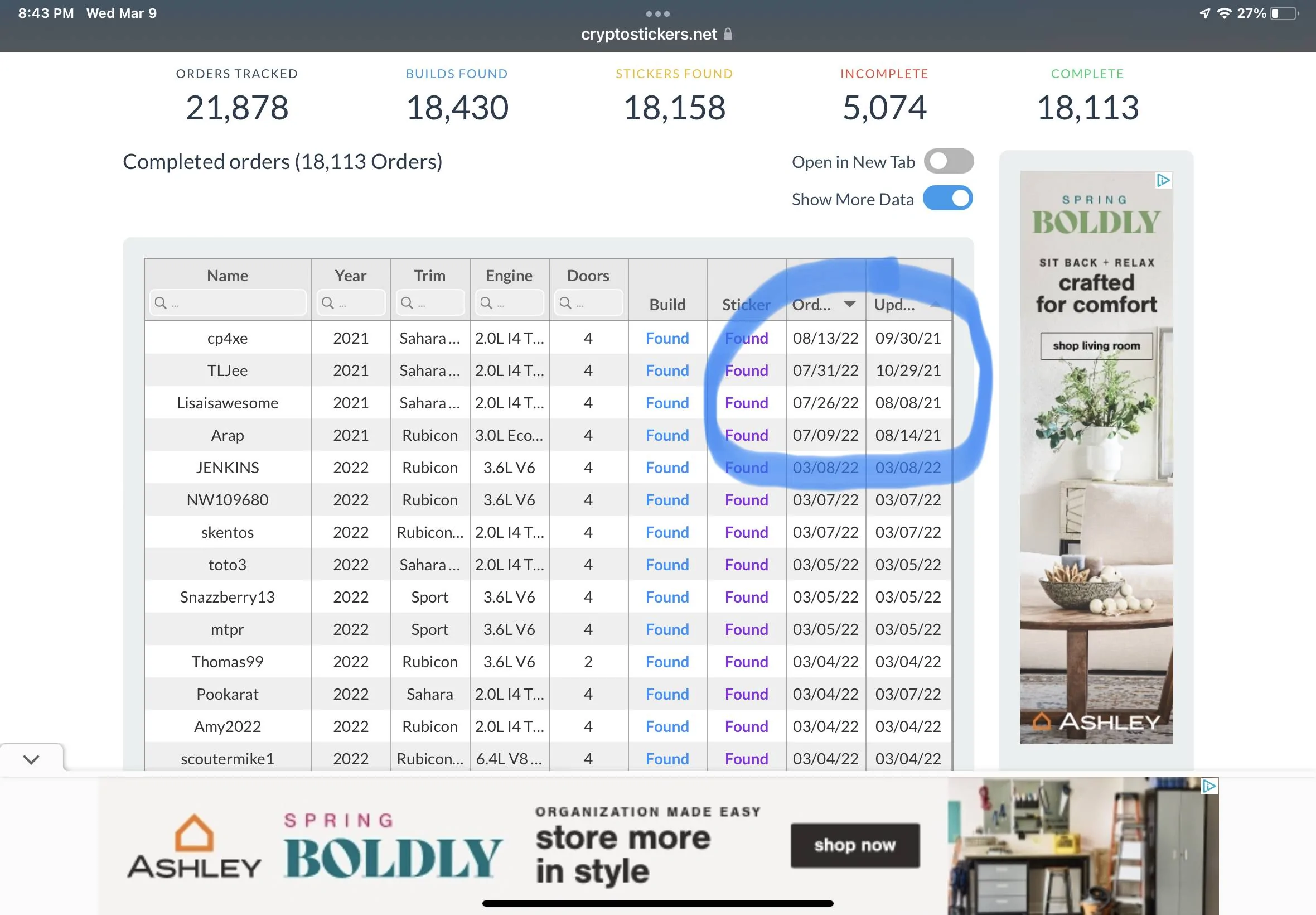This screenshot has height=915, width=1316.
Task: Open the Build Found link for cp4xe
Action: click(667, 338)
